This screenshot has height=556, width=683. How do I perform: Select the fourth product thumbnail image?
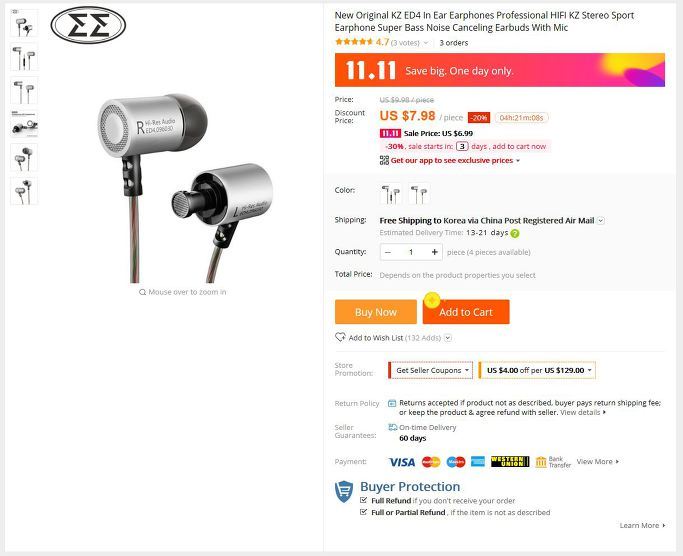24,124
